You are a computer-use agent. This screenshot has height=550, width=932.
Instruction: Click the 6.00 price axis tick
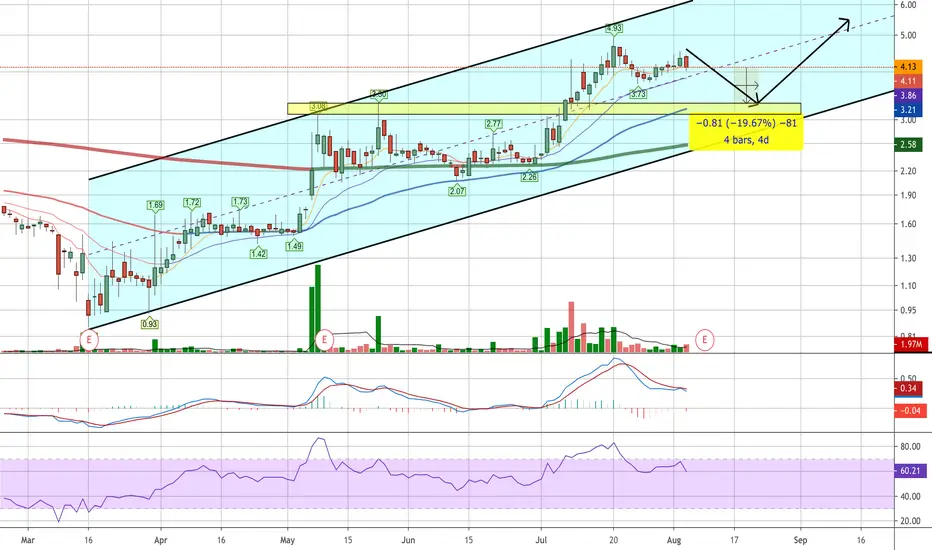point(908,5)
